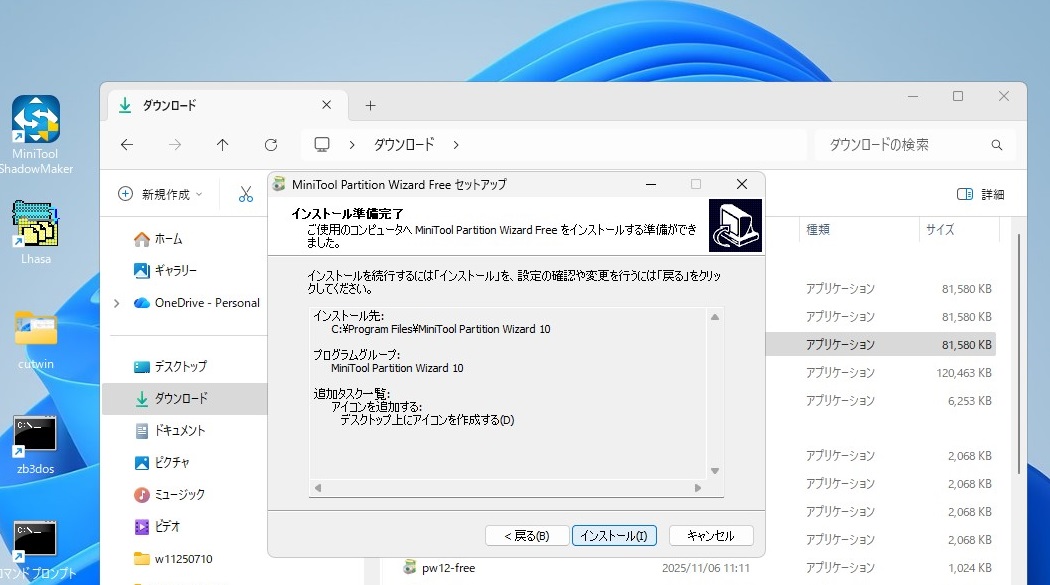
Task: Expand the breadcrumb chevron after ダウンロード
Action: click(x=456, y=145)
